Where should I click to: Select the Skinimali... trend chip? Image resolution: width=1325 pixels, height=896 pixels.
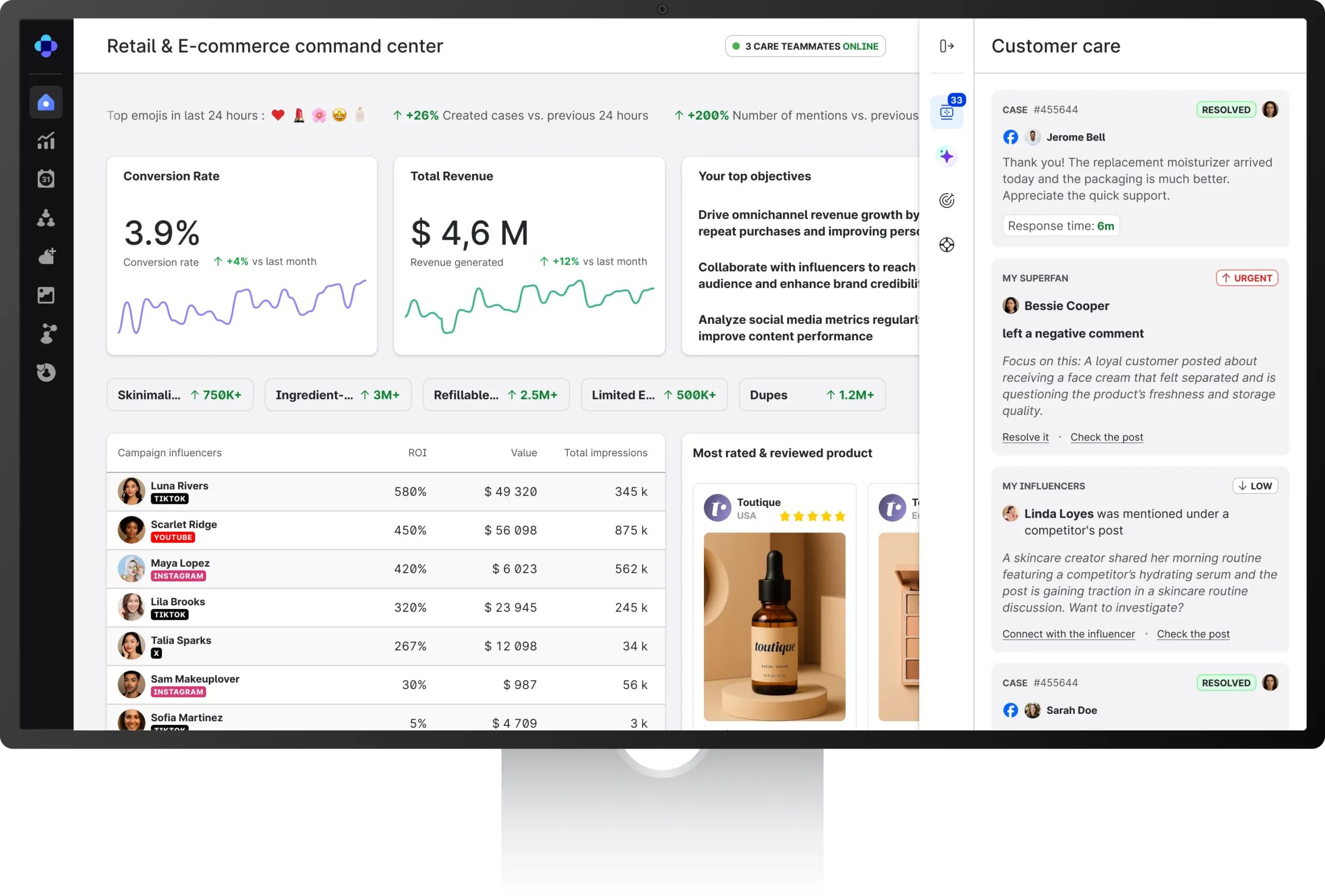(180, 395)
